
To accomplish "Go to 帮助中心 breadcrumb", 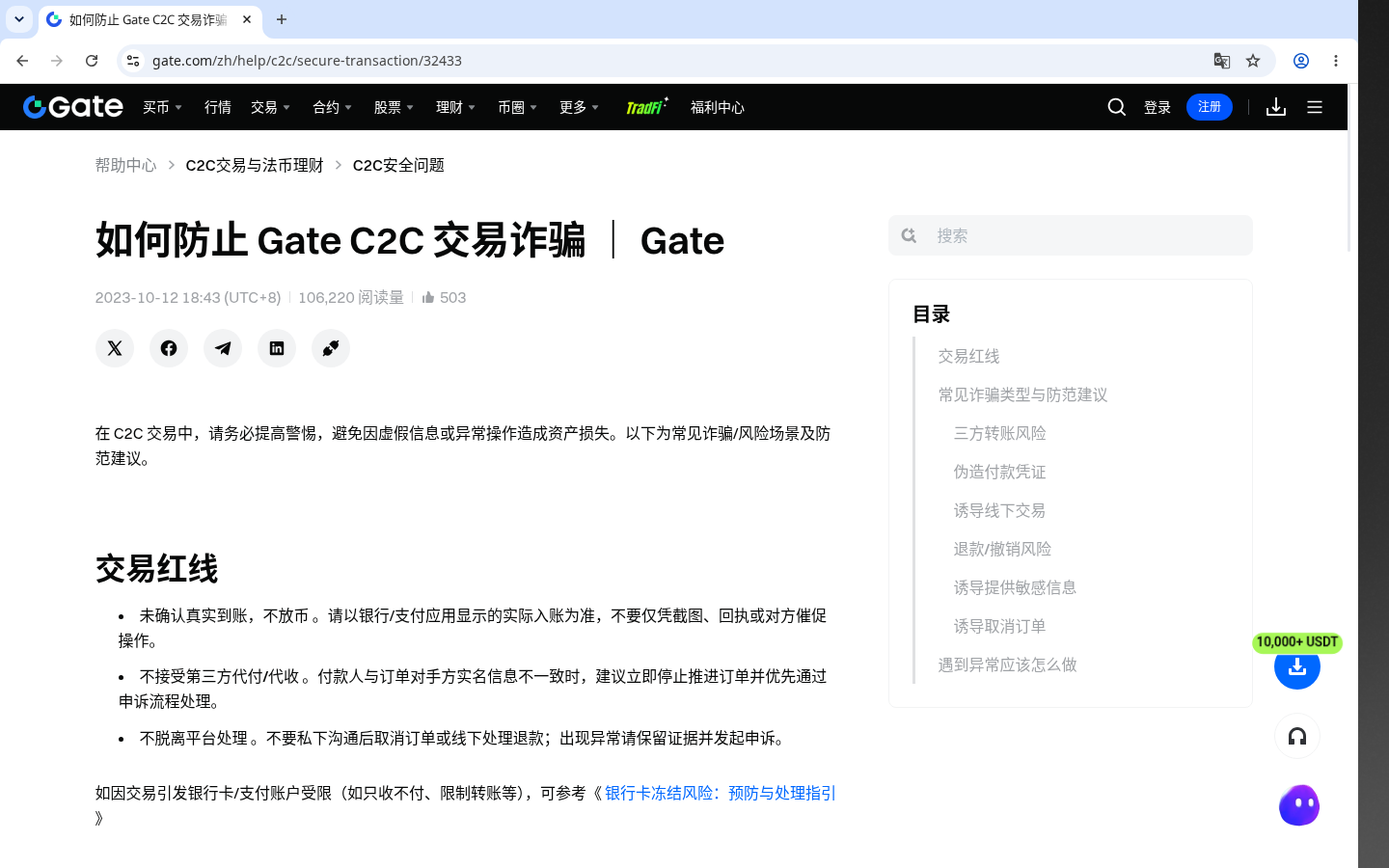I will [x=125, y=165].
